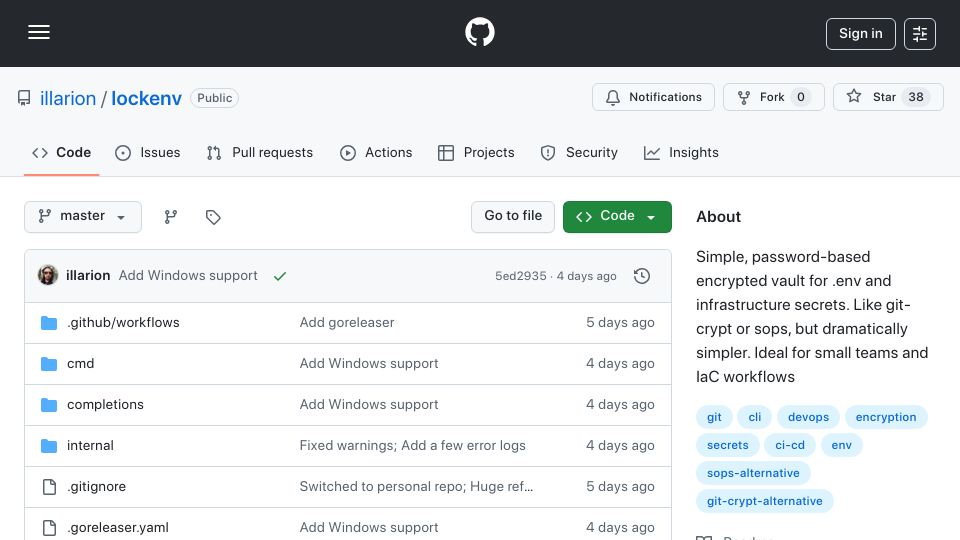Open the cmd folder

tap(80, 364)
